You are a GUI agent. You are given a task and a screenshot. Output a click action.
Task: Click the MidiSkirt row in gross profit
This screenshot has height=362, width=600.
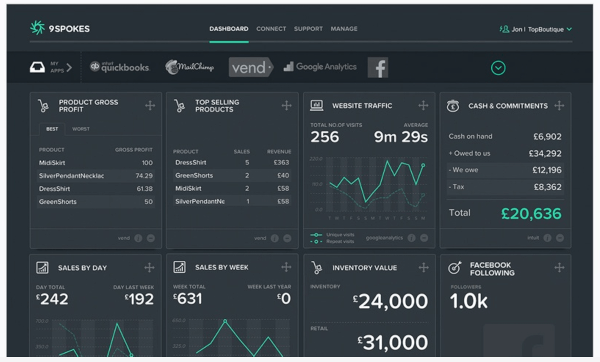click(96, 163)
